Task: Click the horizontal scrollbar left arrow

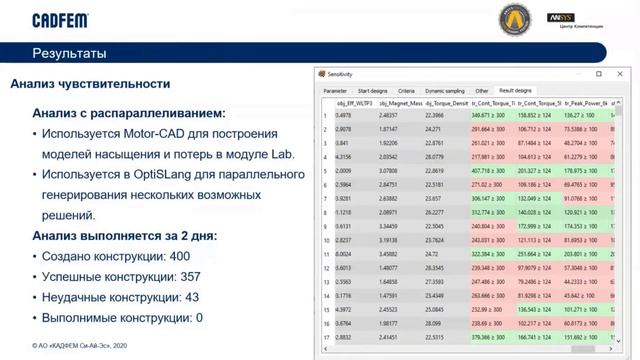Action: click(x=325, y=349)
